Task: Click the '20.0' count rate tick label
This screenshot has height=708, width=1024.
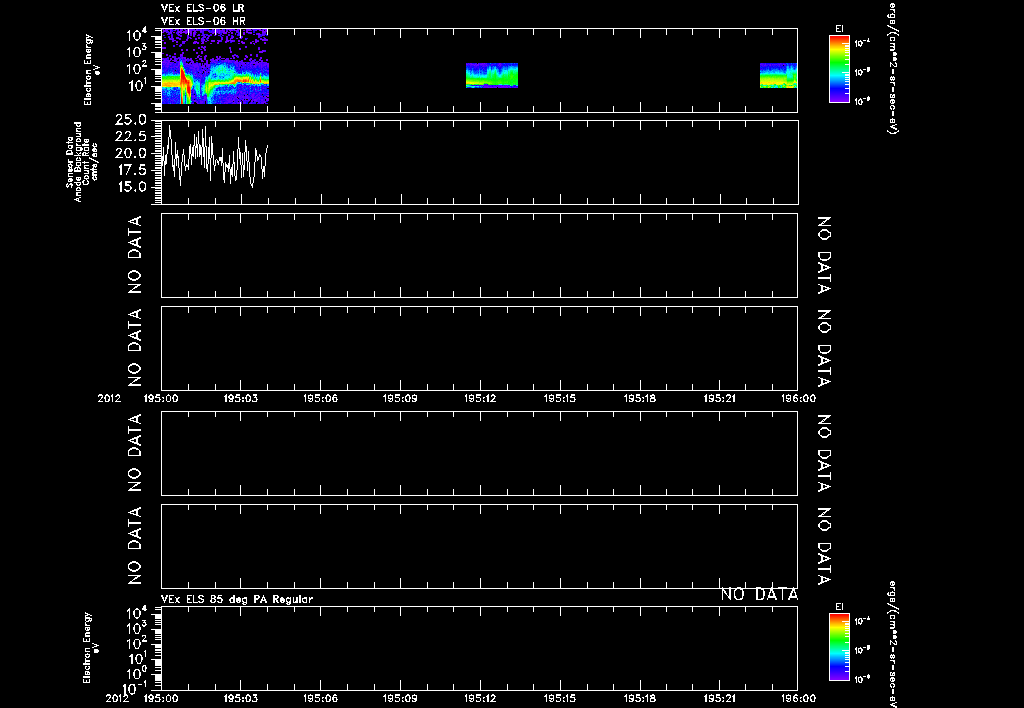Action: tap(133, 153)
